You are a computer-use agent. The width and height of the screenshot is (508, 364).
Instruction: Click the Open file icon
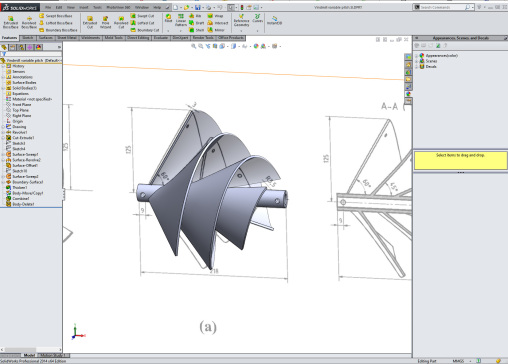(186, 7)
